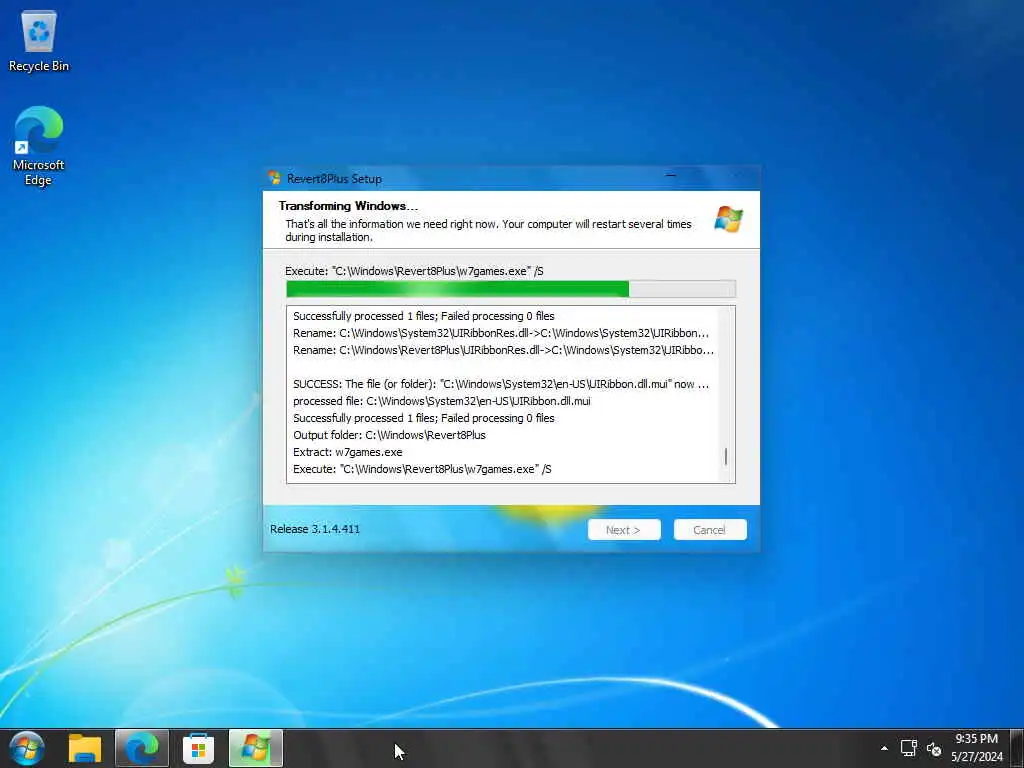
Task: Click the log list scrollbar thumb
Action: coord(726,456)
